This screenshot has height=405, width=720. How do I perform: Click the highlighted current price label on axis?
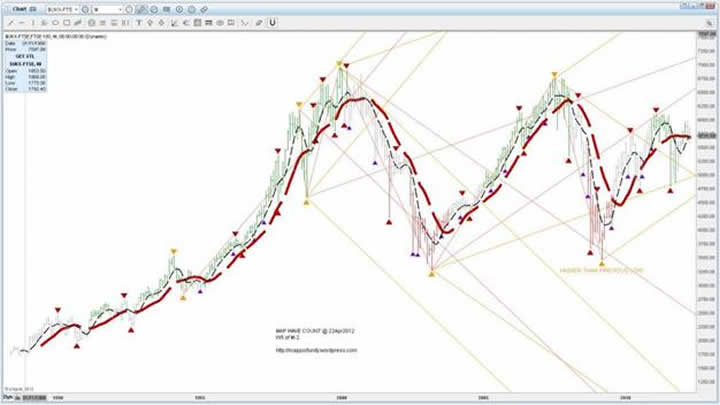point(704,136)
